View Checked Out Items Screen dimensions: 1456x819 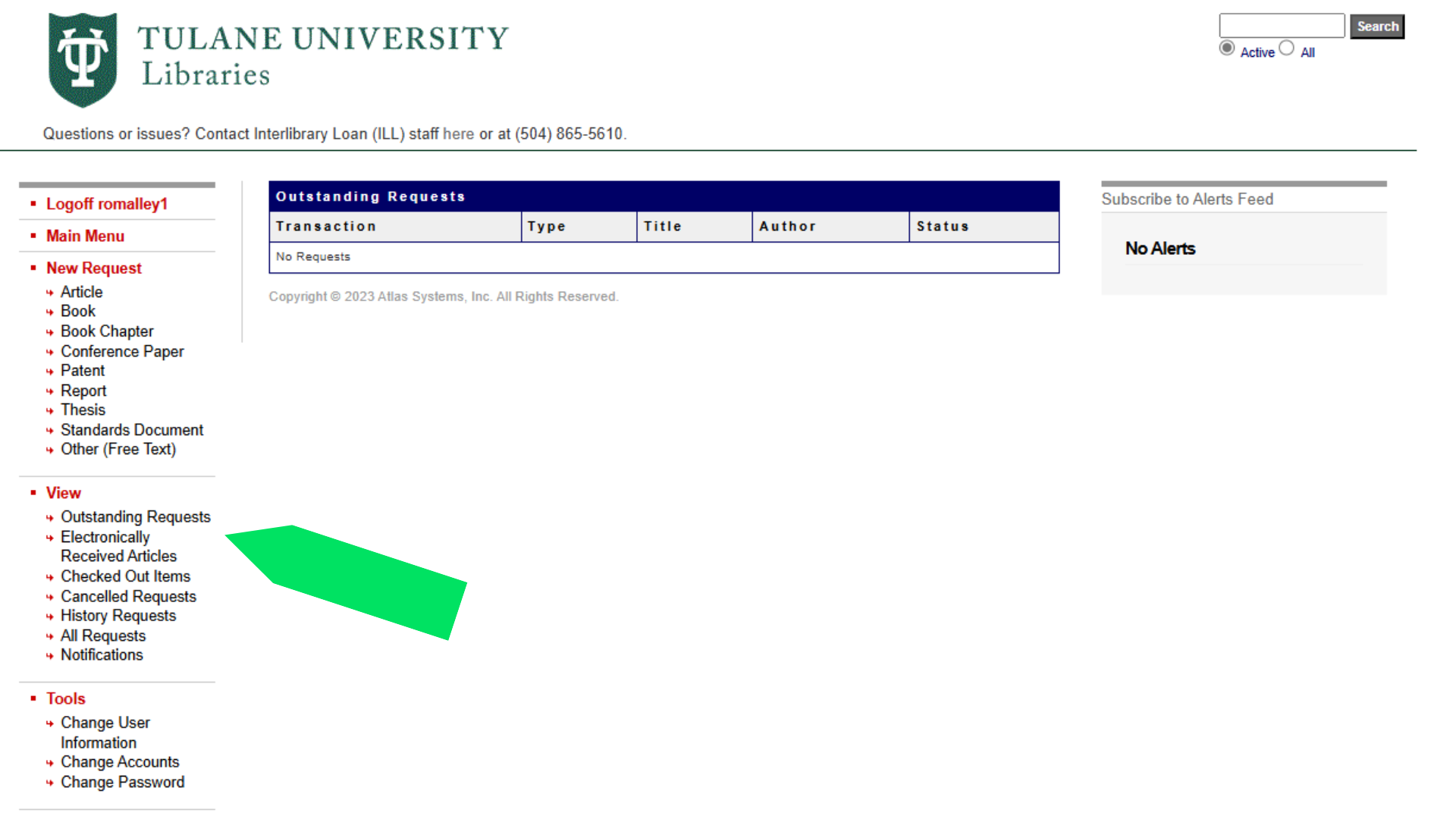tap(125, 576)
